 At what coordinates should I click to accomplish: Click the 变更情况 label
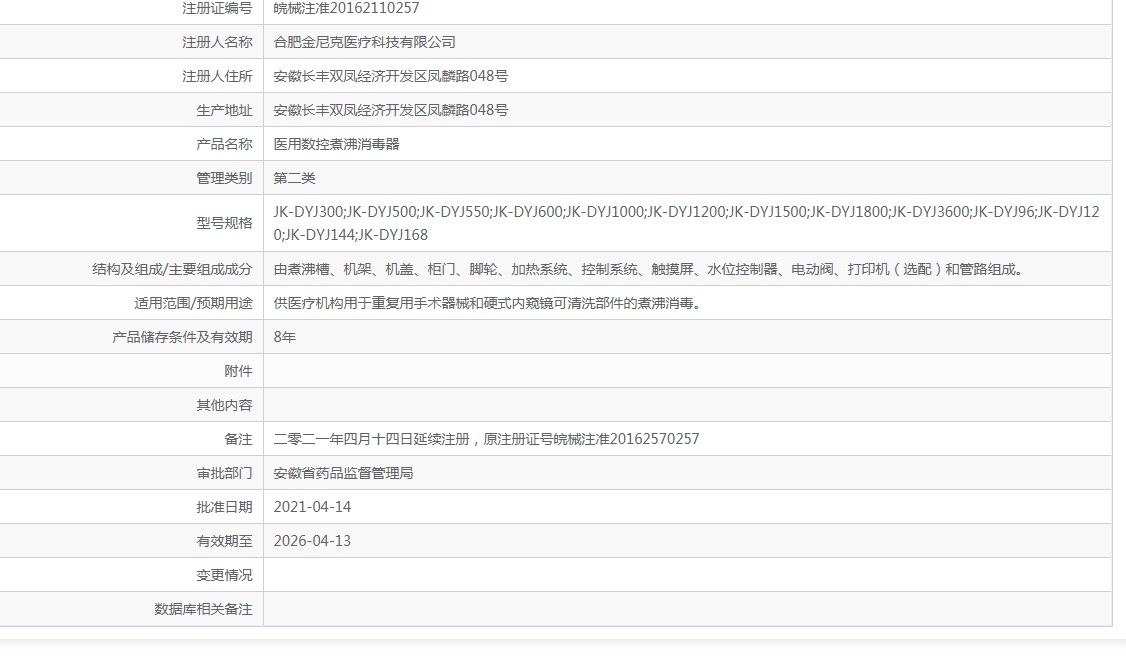[224, 575]
